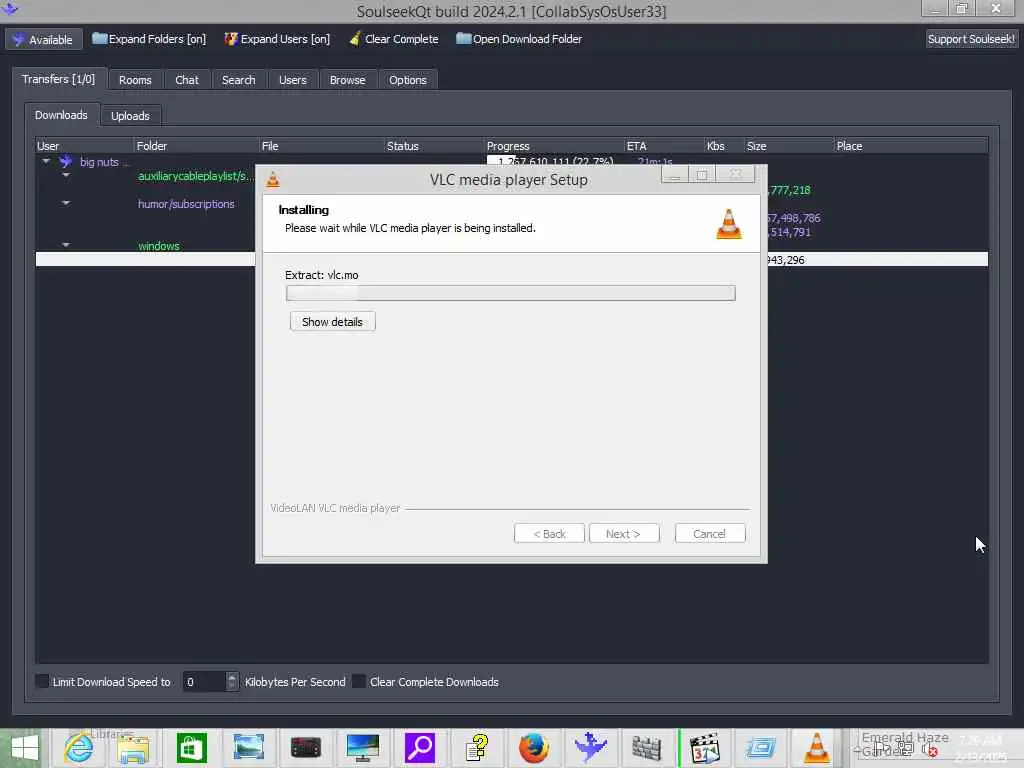Collapse the big nuts user row
This screenshot has height=768, width=1024.
click(46, 161)
